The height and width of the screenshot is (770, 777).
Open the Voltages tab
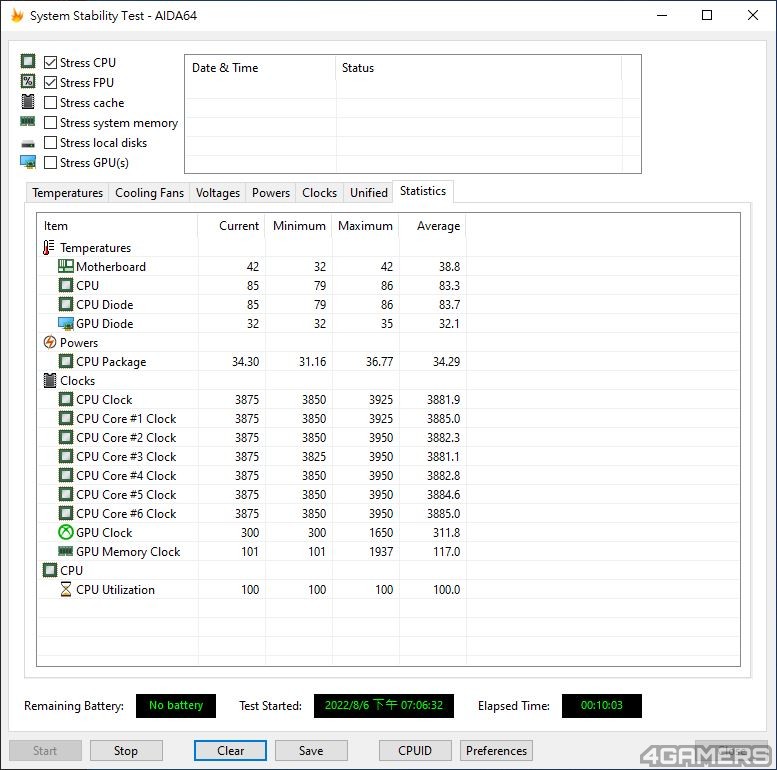[x=218, y=193]
